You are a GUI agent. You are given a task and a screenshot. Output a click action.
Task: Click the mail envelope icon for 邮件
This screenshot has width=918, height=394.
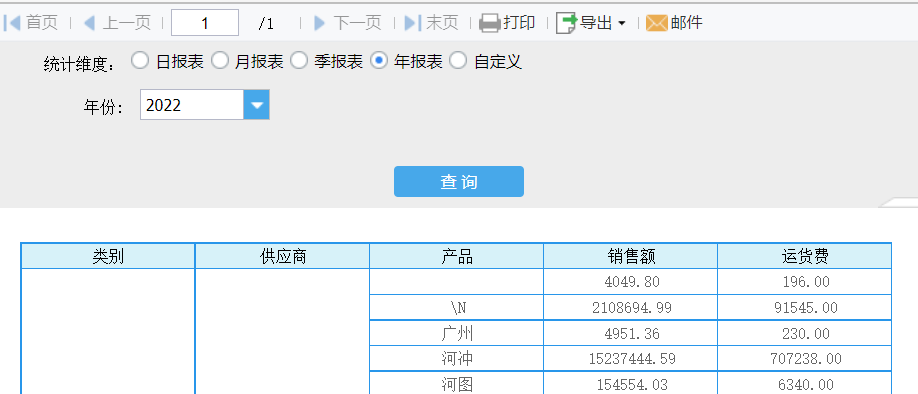point(657,23)
